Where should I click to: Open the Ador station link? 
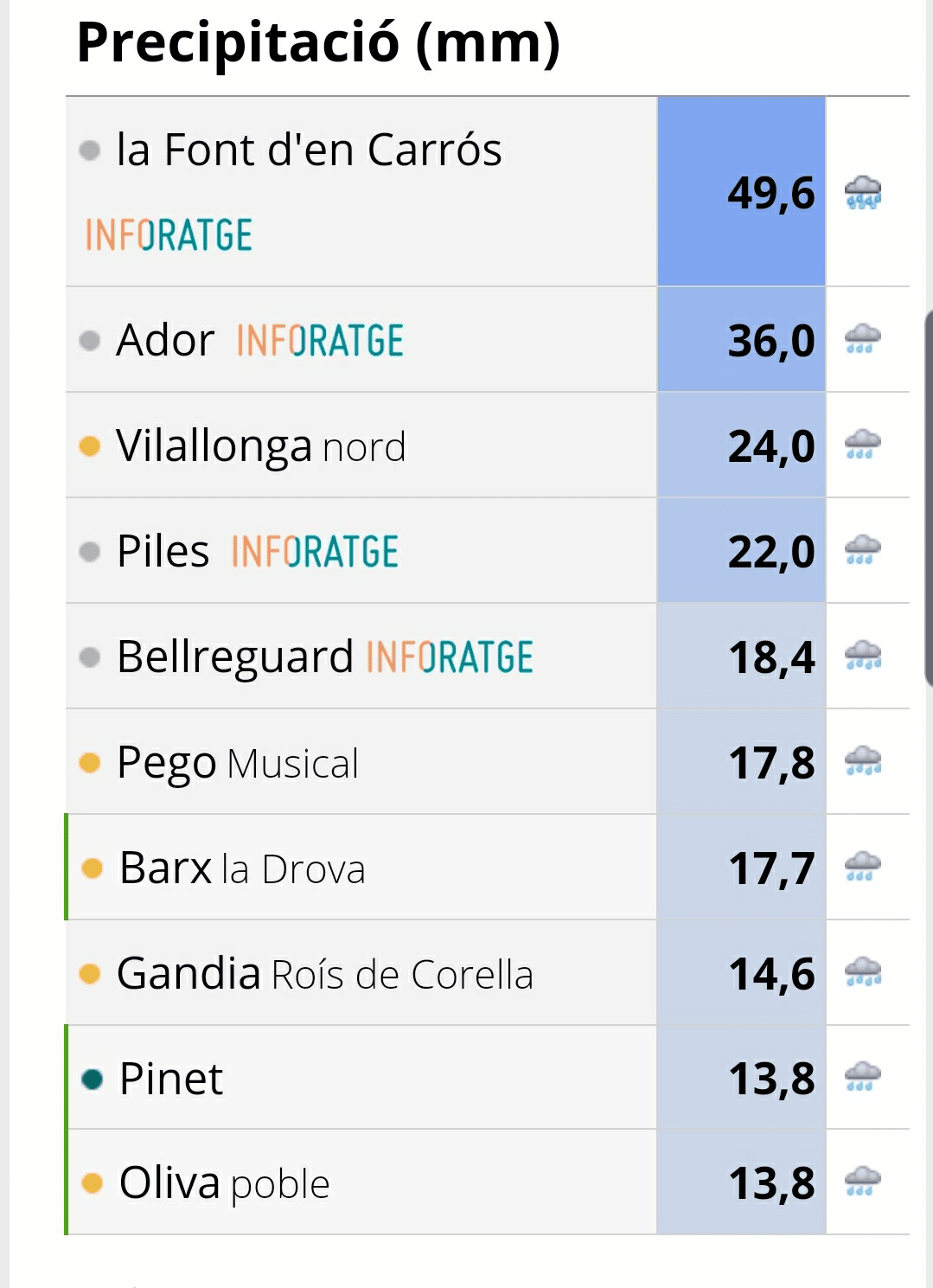[x=165, y=340]
